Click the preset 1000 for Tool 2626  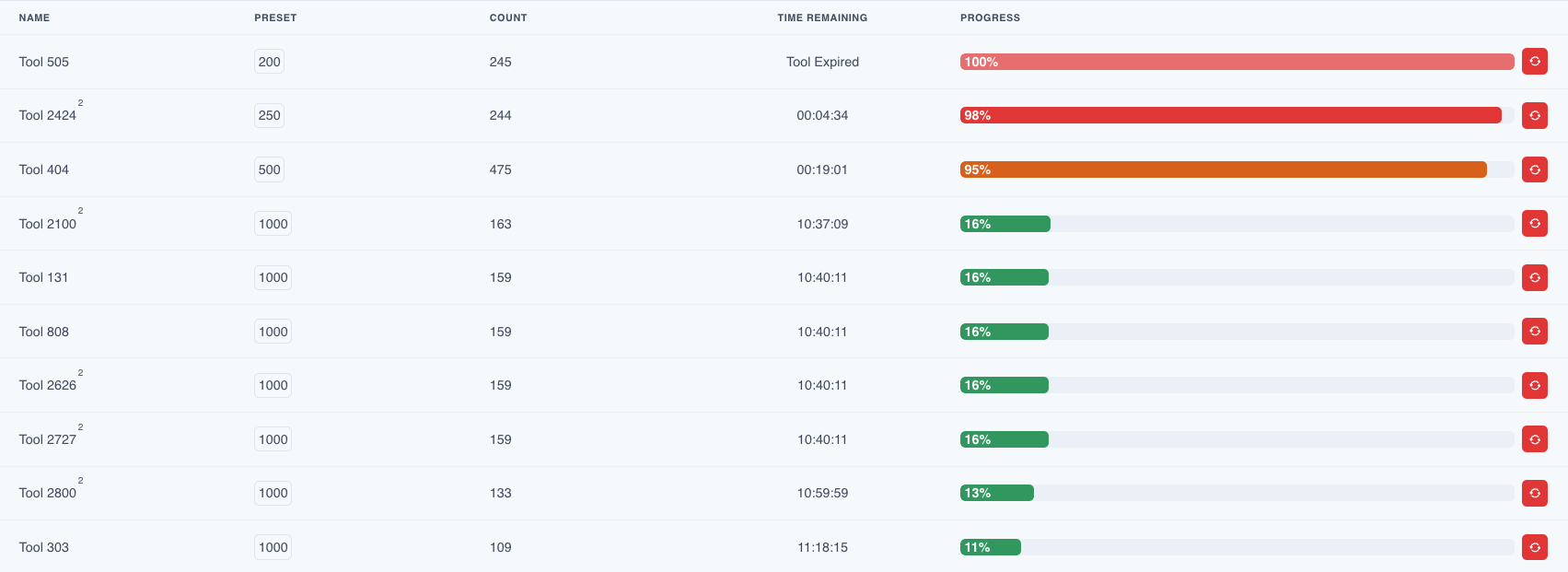(273, 385)
